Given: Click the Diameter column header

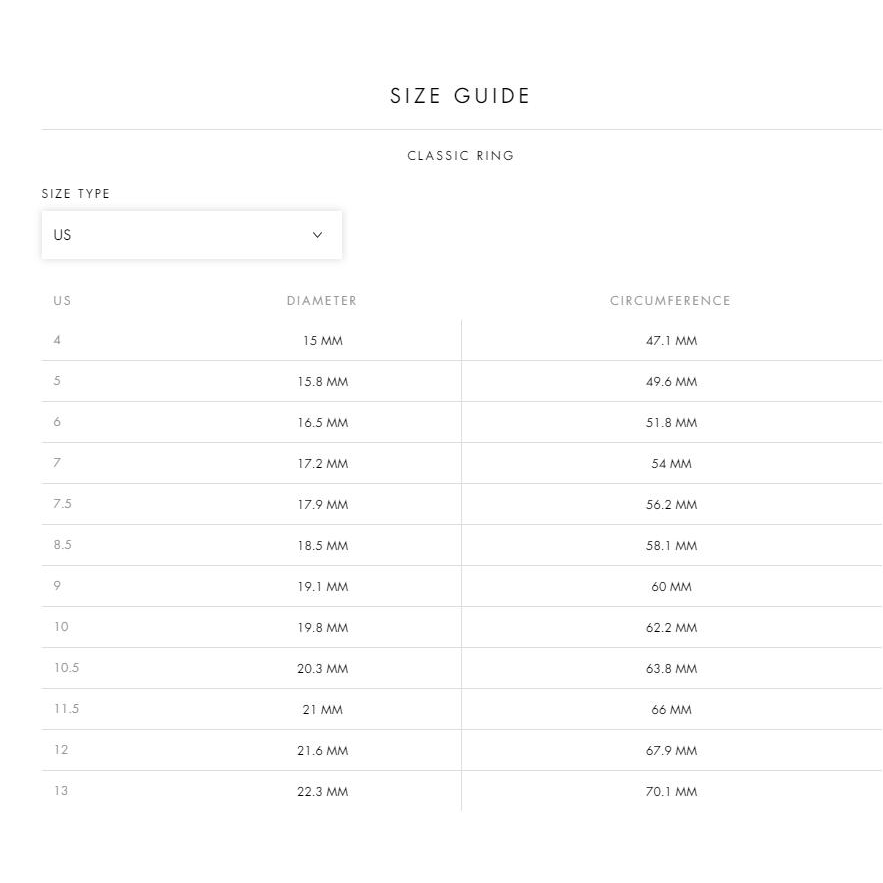Looking at the screenshot, I should pos(322,301).
